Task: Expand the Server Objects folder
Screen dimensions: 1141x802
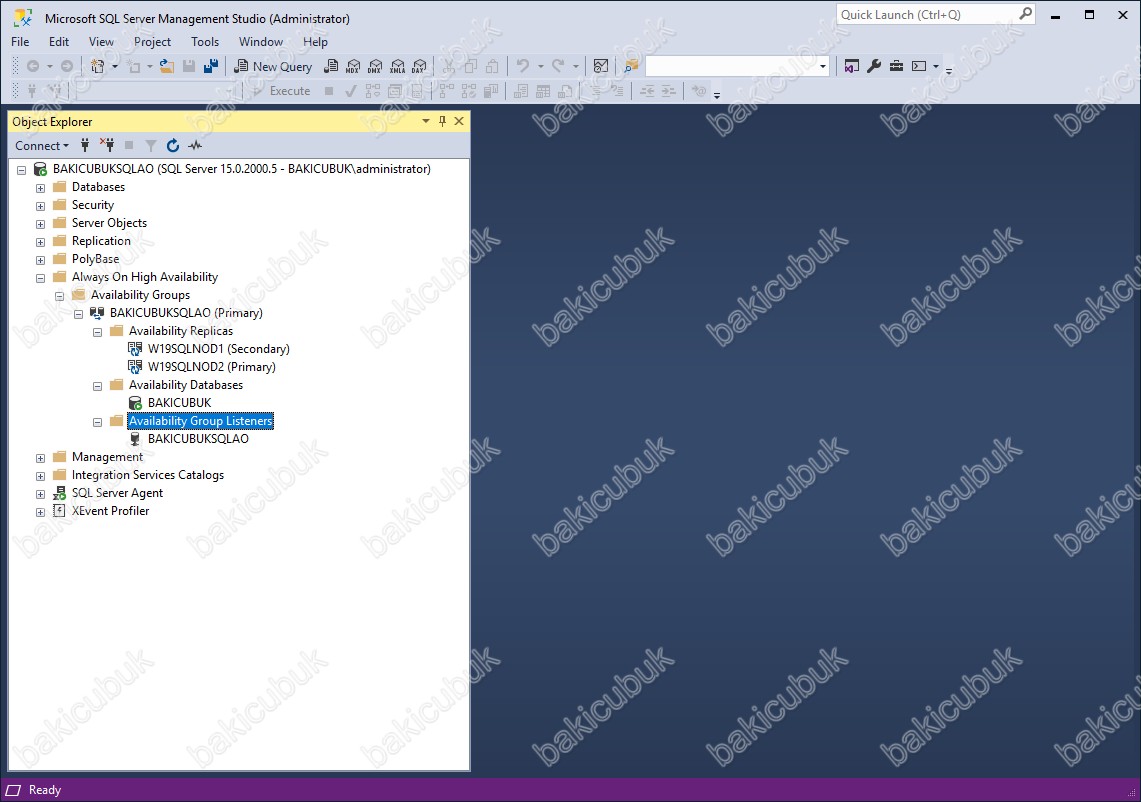Action: (40, 224)
